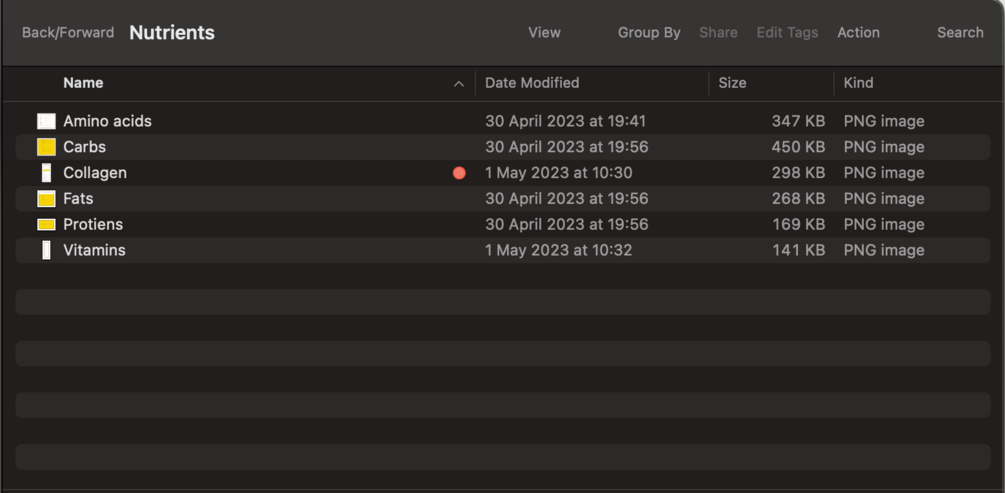
Task: Select the Vitamins file name
Action: pyautogui.click(x=94, y=250)
